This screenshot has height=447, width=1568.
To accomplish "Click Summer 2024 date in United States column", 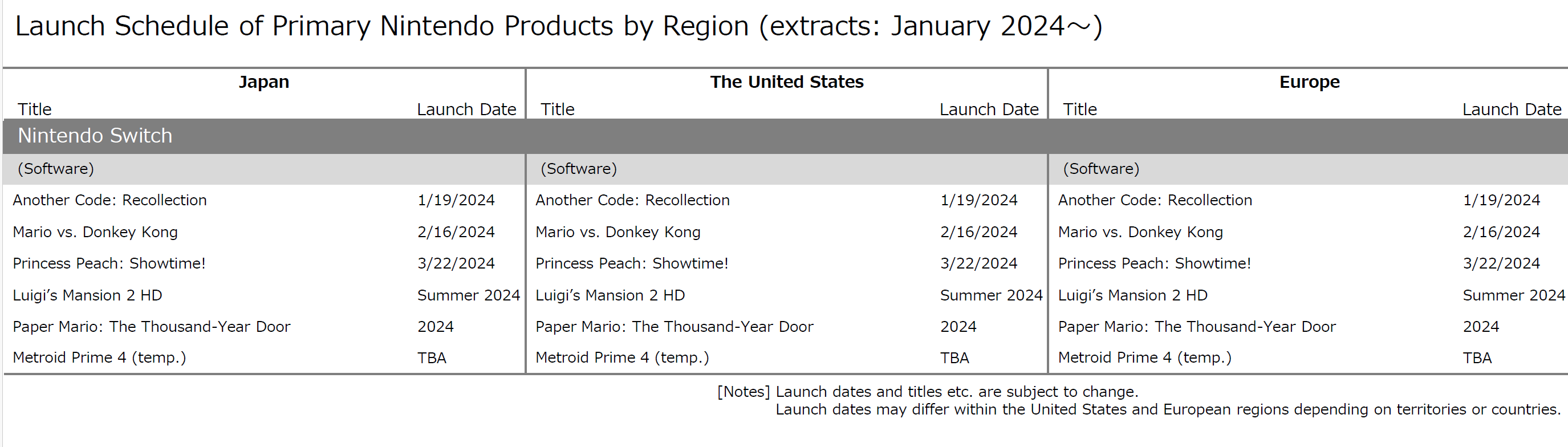I will [991, 295].
